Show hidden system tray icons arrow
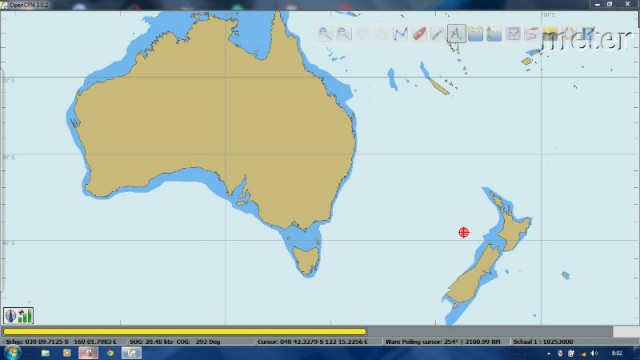640x360 pixels. tap(548, 353)
